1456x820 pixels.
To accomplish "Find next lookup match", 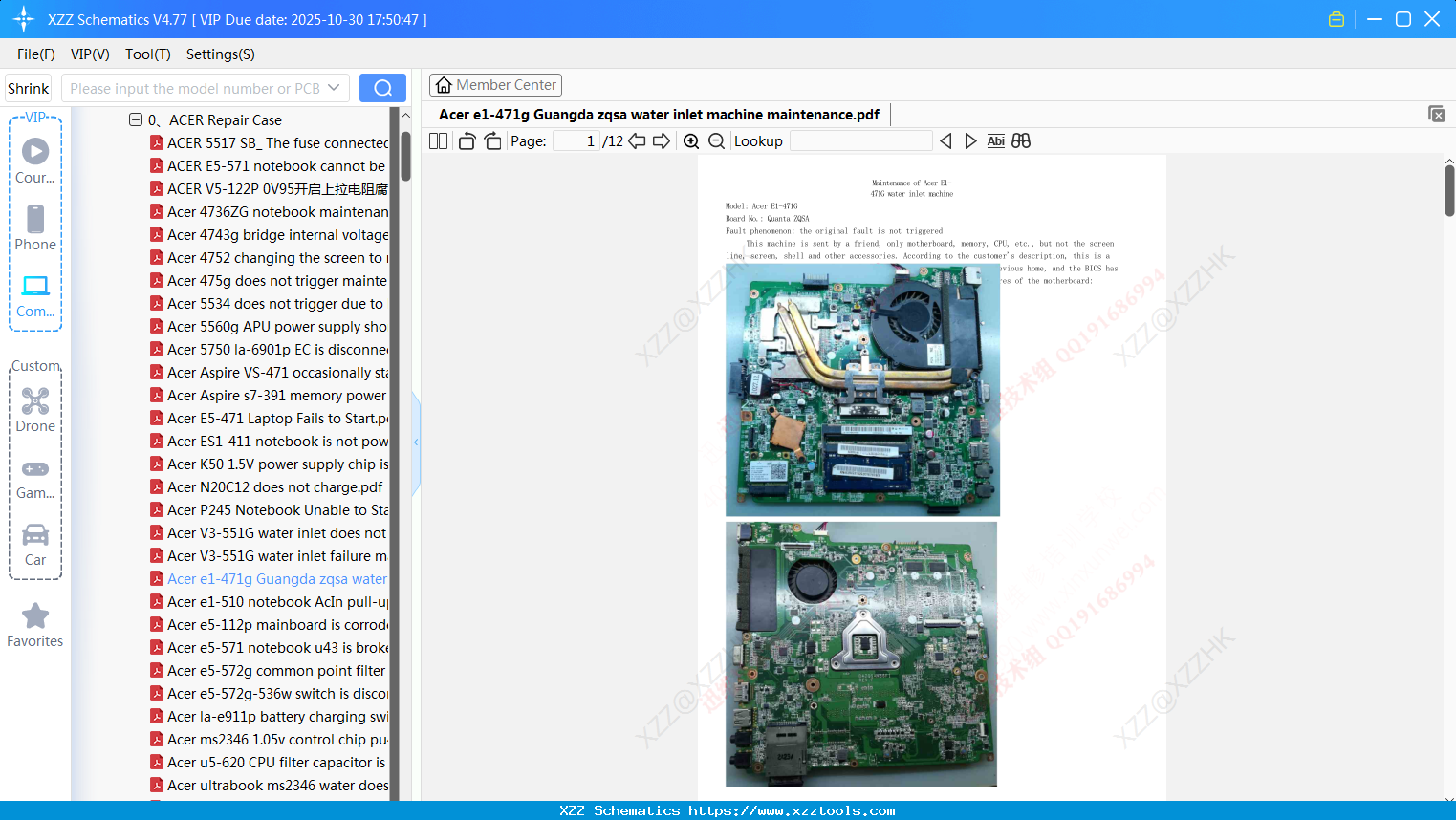I will point(970,141).
